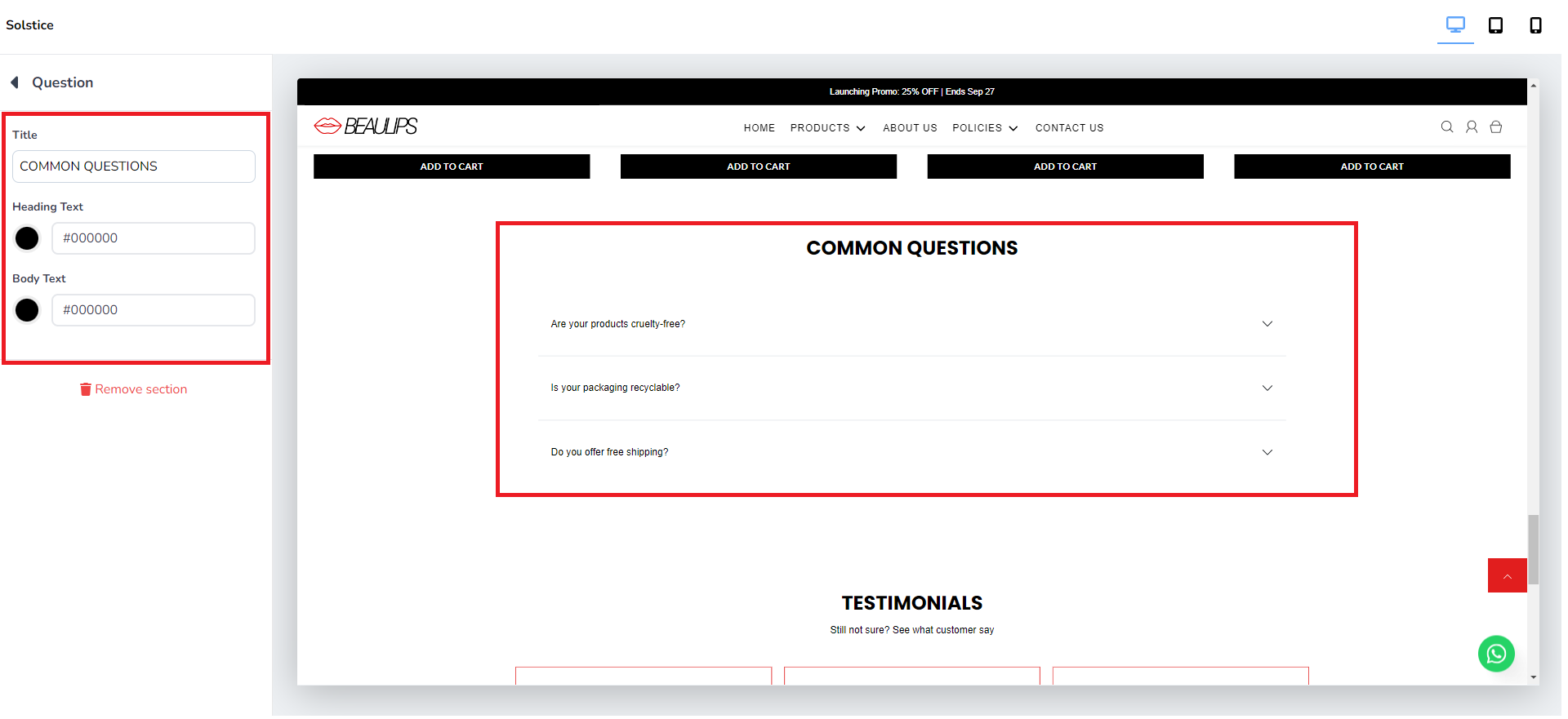Screen dimensions: 1568x719
Task: Click the Solstice theme name
Action: pyautogui.click(x=29, y=25)
